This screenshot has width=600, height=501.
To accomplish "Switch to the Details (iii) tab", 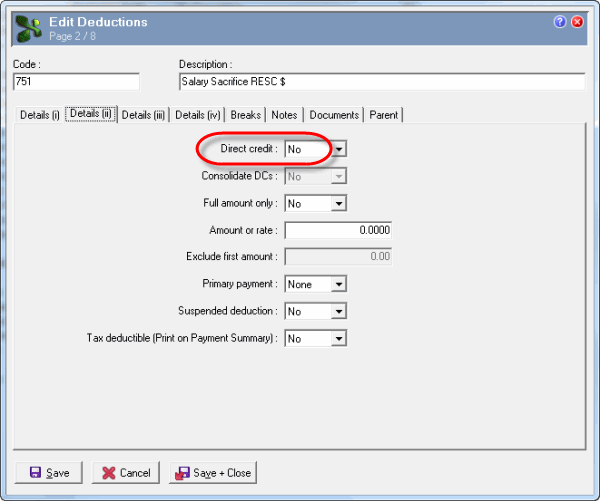I will (144, 115).
